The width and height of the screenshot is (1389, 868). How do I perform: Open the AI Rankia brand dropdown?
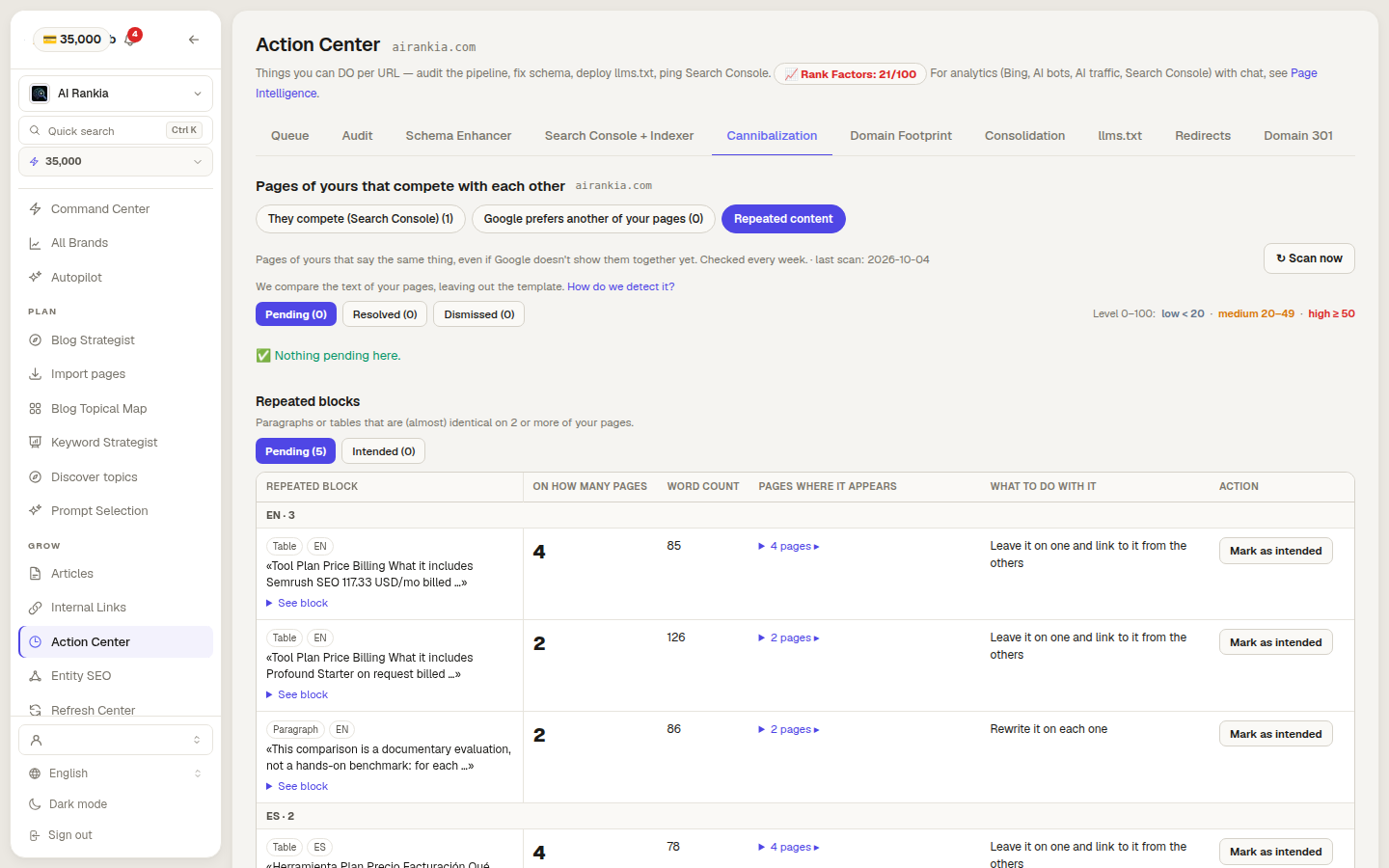116,94
